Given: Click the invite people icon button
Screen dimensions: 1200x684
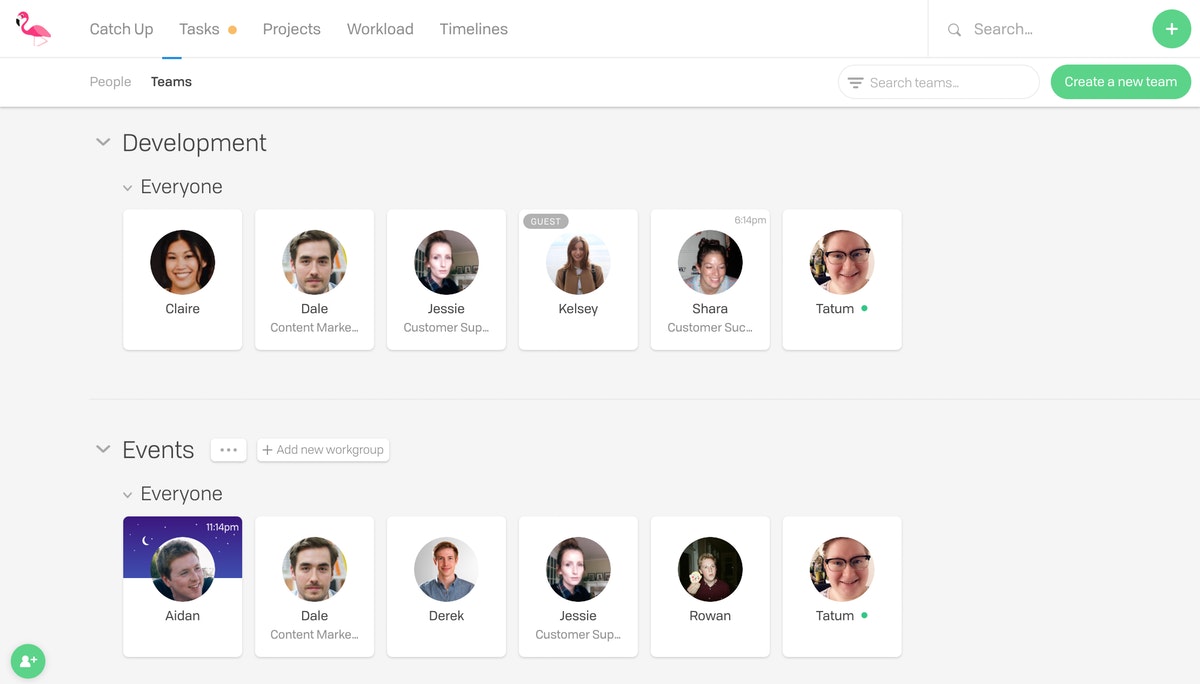Looking at the screenshot, I should click(28, 661).
